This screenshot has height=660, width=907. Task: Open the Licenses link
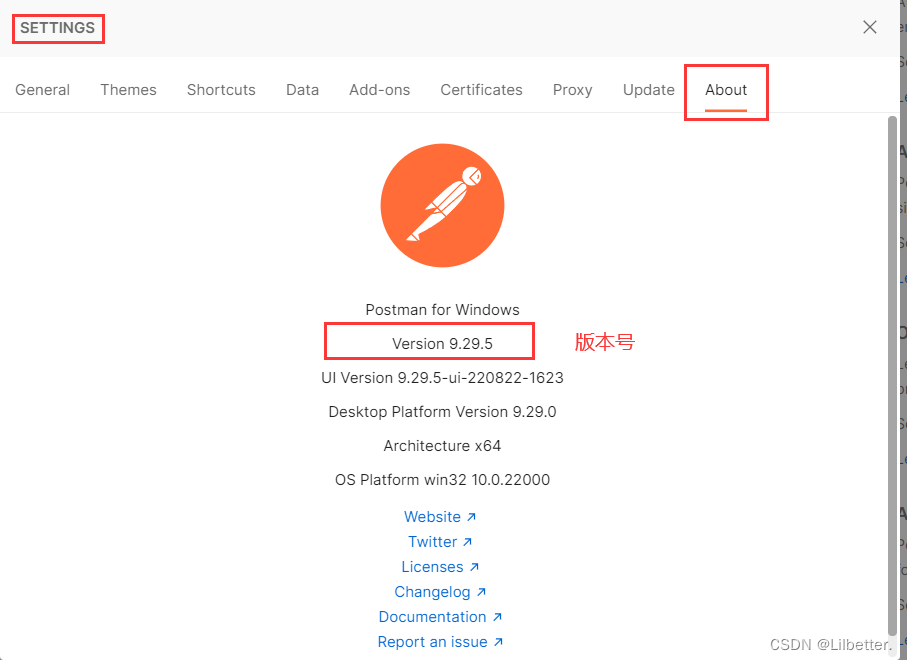[440, 567]
